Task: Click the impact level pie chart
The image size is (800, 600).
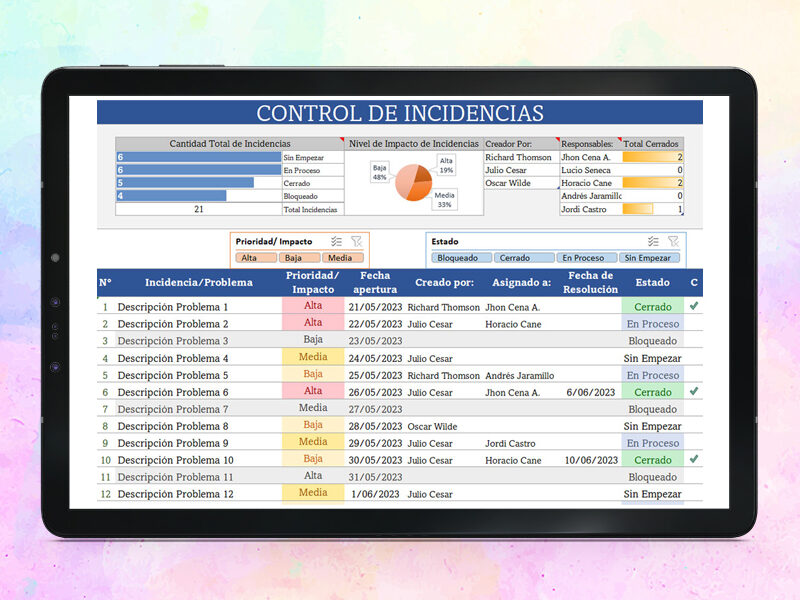Action: (414, 182)
